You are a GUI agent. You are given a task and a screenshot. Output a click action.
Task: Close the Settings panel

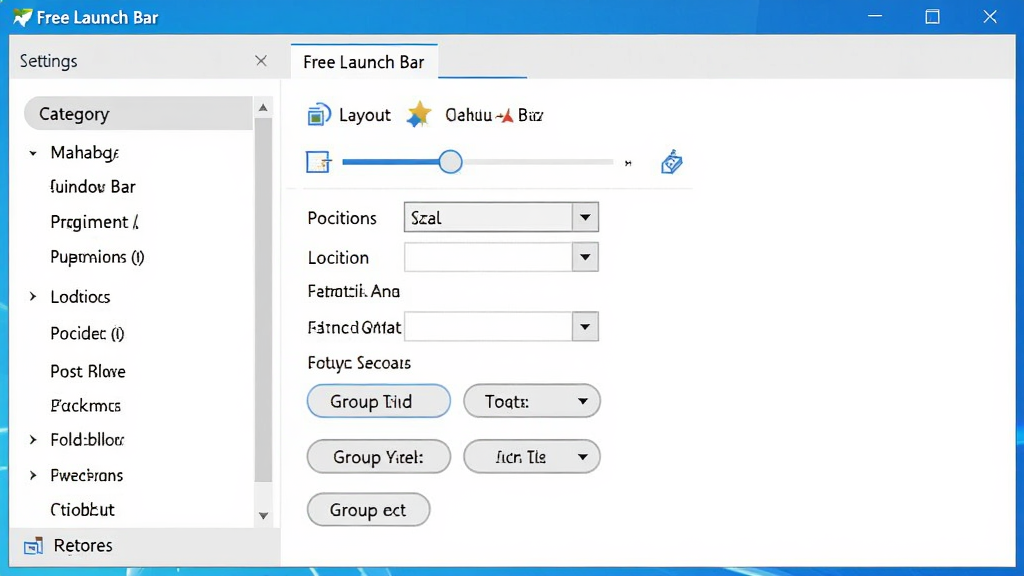(x=261, y=61)
